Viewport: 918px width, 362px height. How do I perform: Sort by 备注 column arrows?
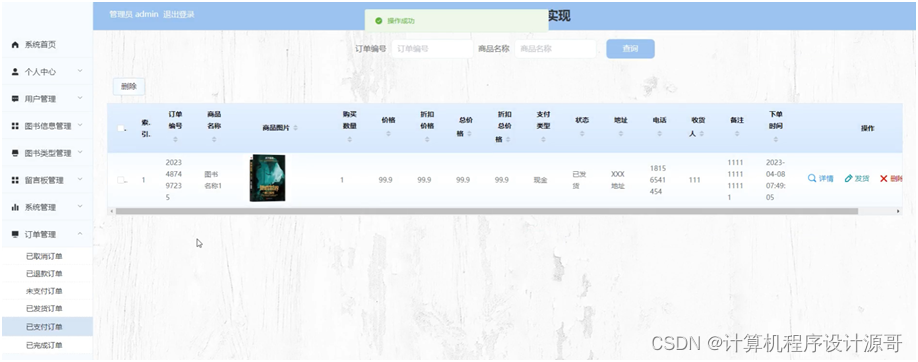coord(737,134)
